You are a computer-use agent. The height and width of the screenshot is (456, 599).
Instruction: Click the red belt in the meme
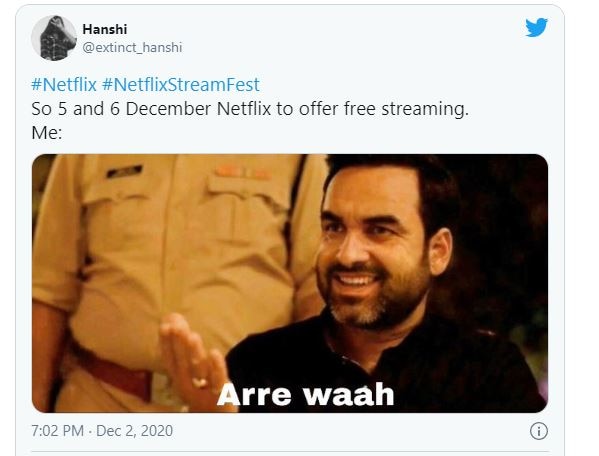[115, 372]
